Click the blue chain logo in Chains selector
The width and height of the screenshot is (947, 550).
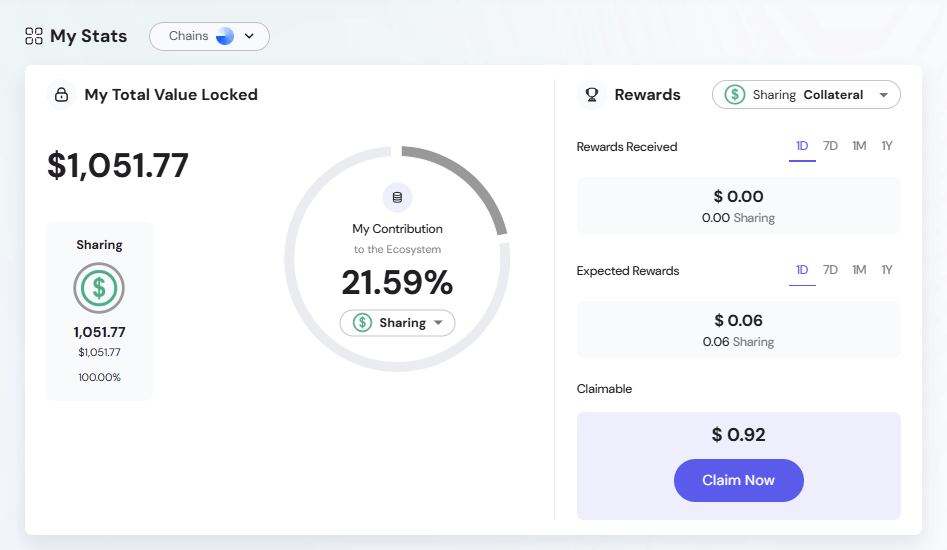(x=225, y=37)
